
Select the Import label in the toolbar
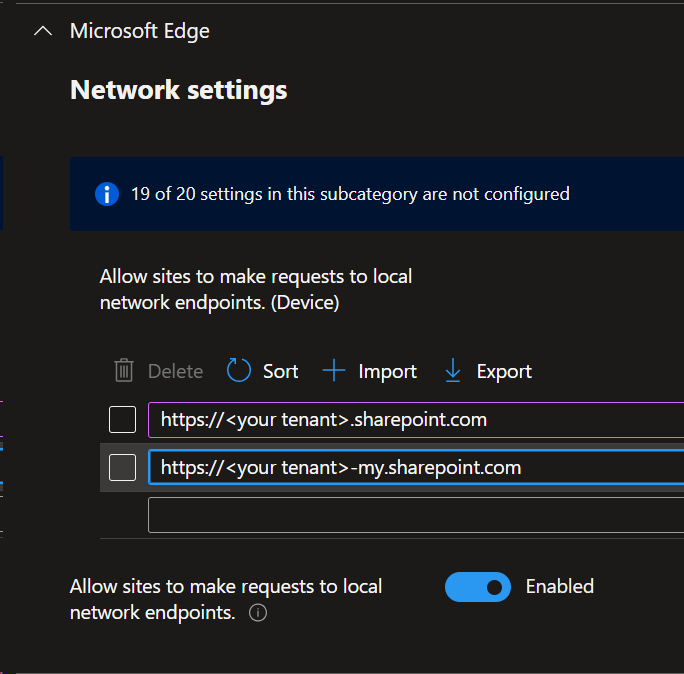(387, 371)
